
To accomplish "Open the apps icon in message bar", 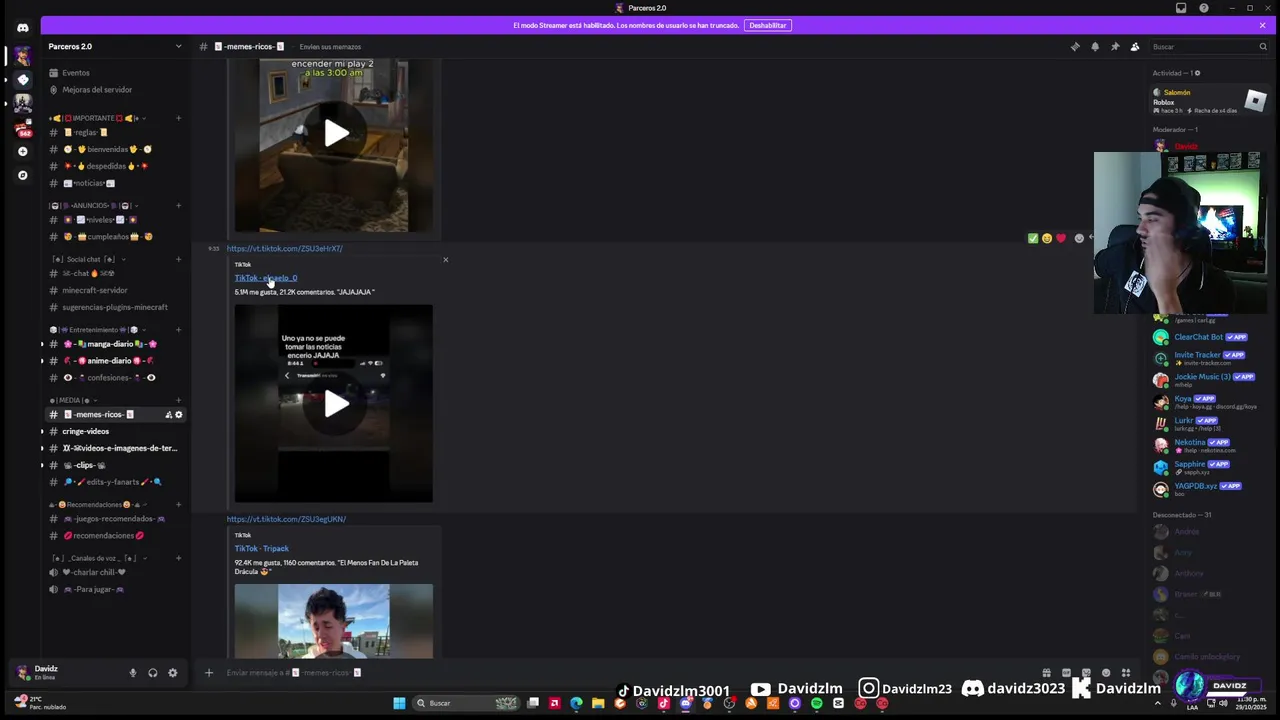I will pos(1125,672).
